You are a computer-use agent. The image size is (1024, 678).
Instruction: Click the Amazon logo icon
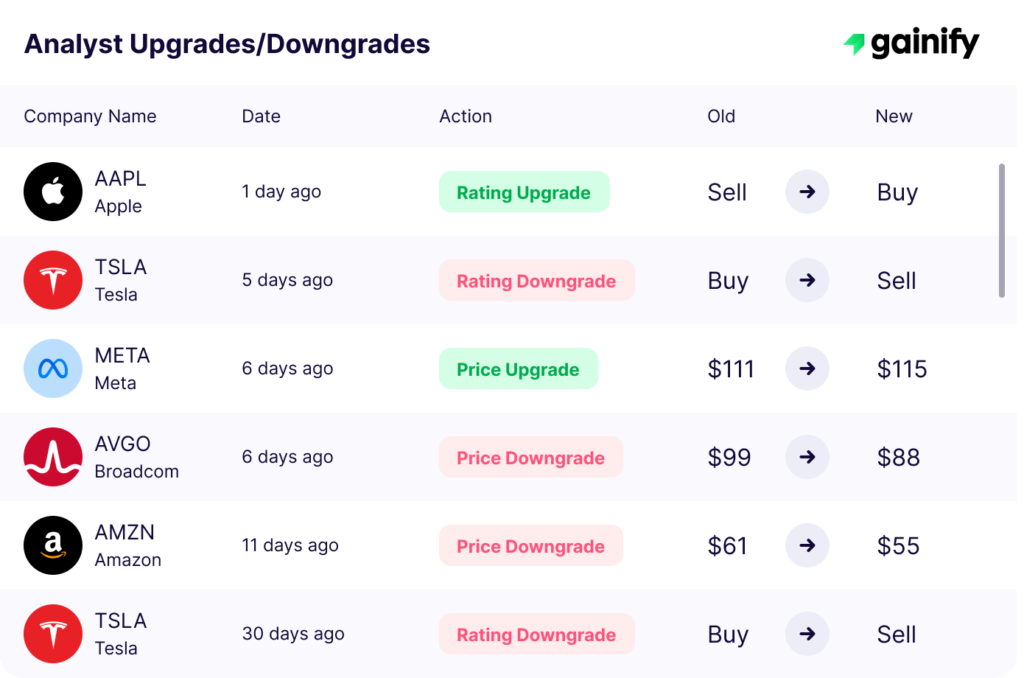coord(53,545)
